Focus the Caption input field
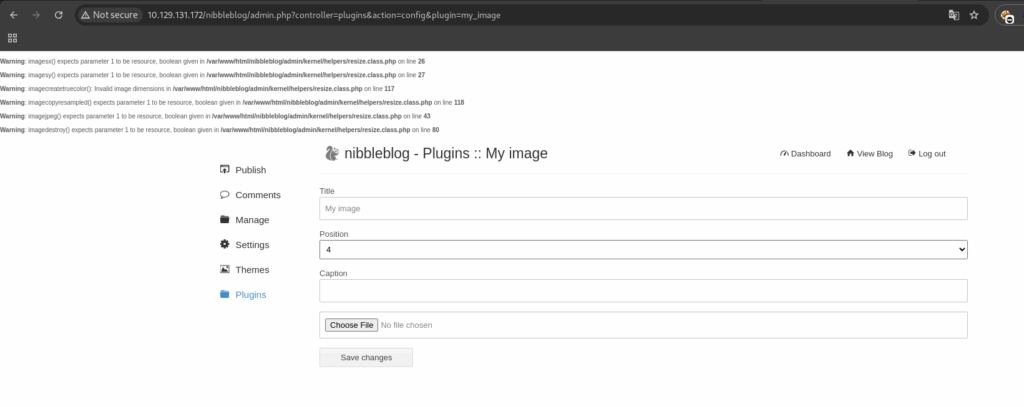Image resolution: width=1024 pixels, height=407 pixels. [x=643, y=291]
